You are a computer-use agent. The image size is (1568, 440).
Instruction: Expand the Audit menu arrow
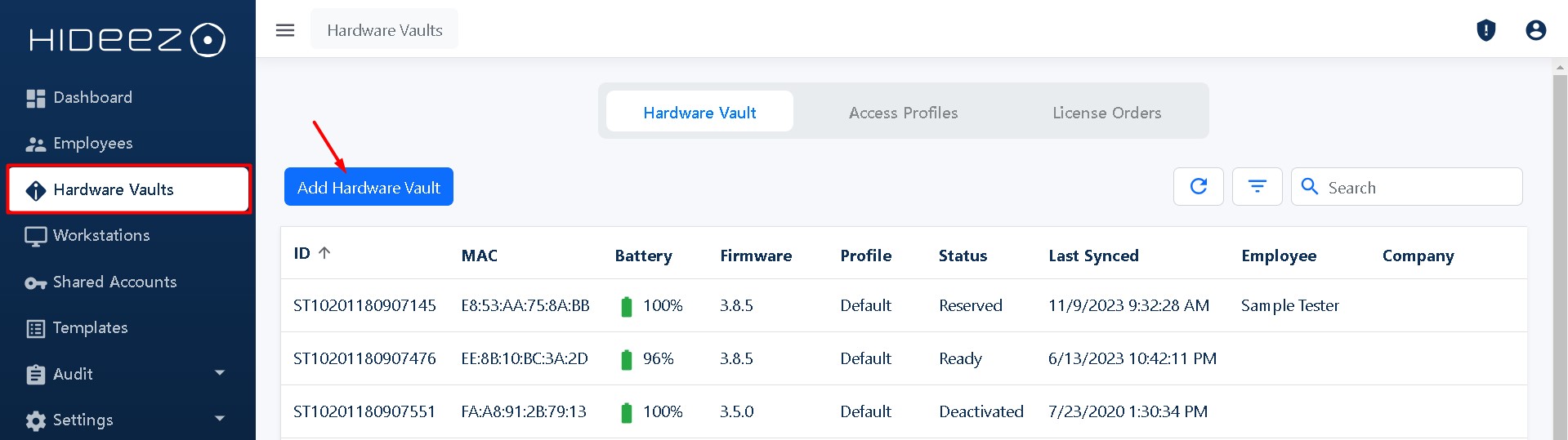click(219, 373)
